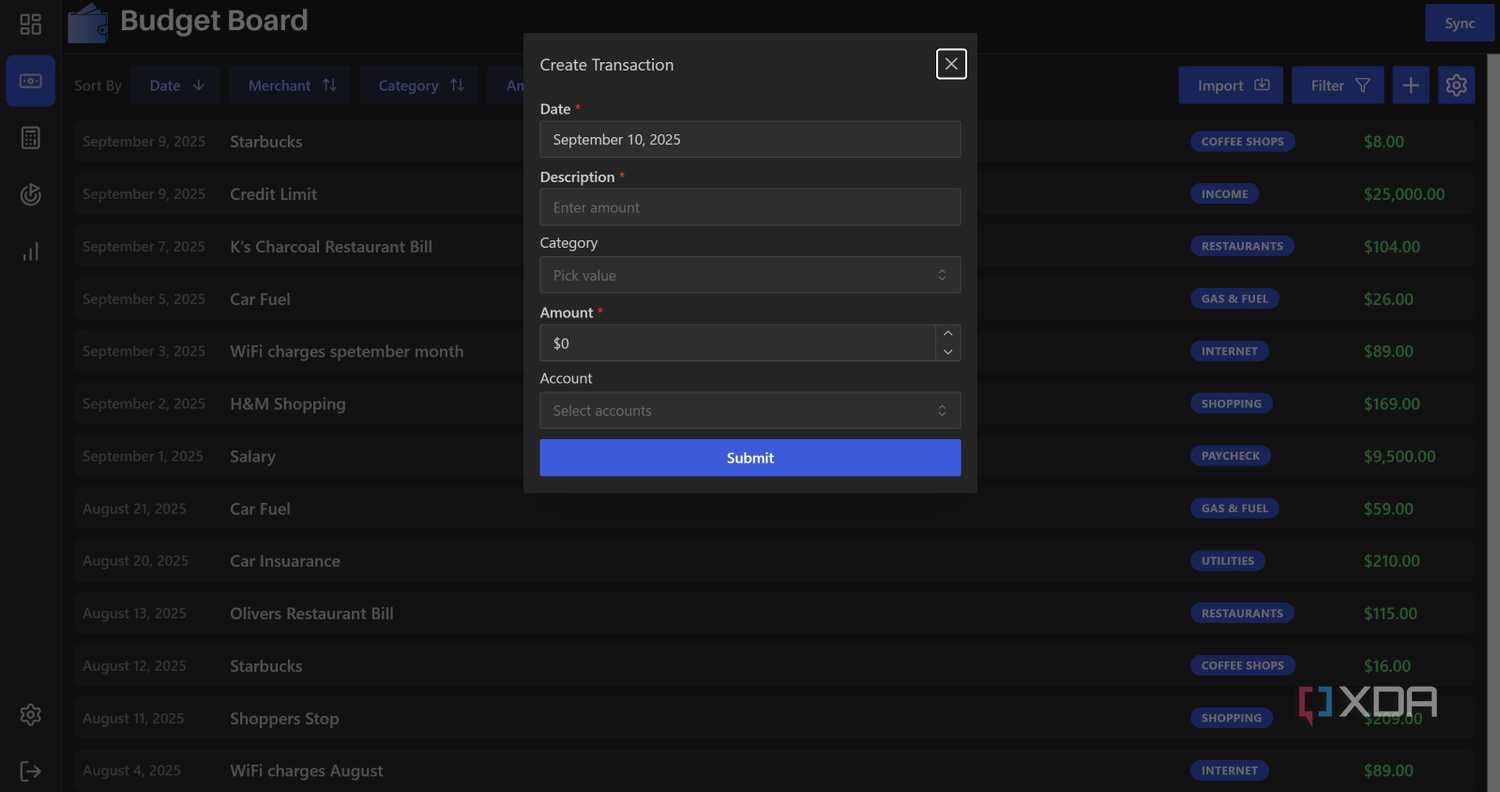Screen dimensions: 1500x792
Task: Click GAS & FUEL tag on September 5 row
Action: (1234, 299)
